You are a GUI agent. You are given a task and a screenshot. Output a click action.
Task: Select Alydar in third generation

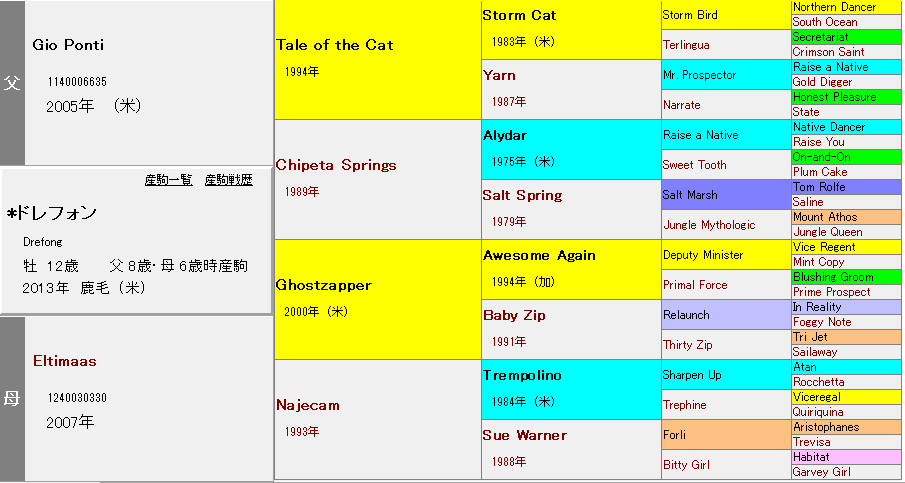tap(504, 135)
